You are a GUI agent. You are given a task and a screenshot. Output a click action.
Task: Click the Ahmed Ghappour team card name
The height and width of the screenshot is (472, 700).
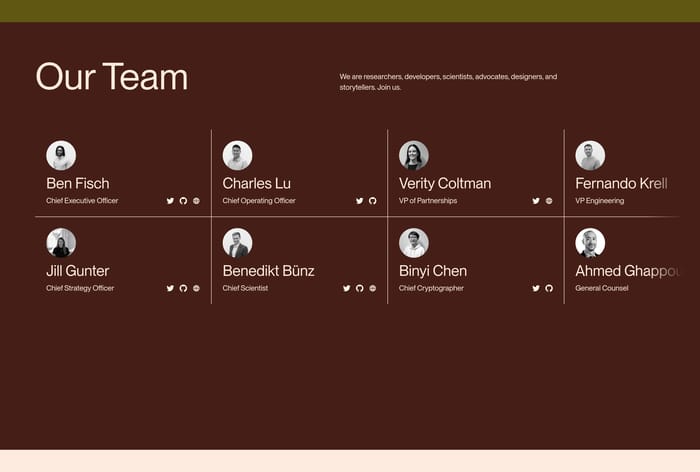[627, 271]
